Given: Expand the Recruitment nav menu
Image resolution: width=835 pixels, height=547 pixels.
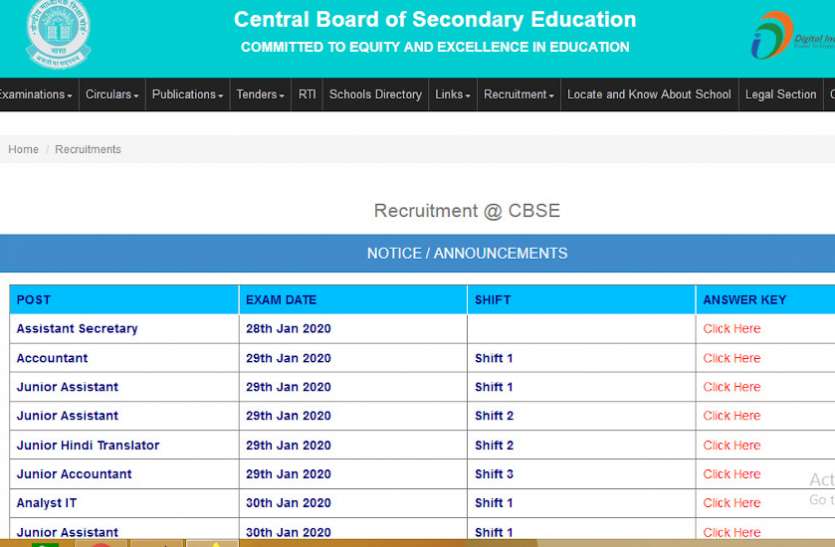Looking at the screenshot, I should tap(519, 95).
